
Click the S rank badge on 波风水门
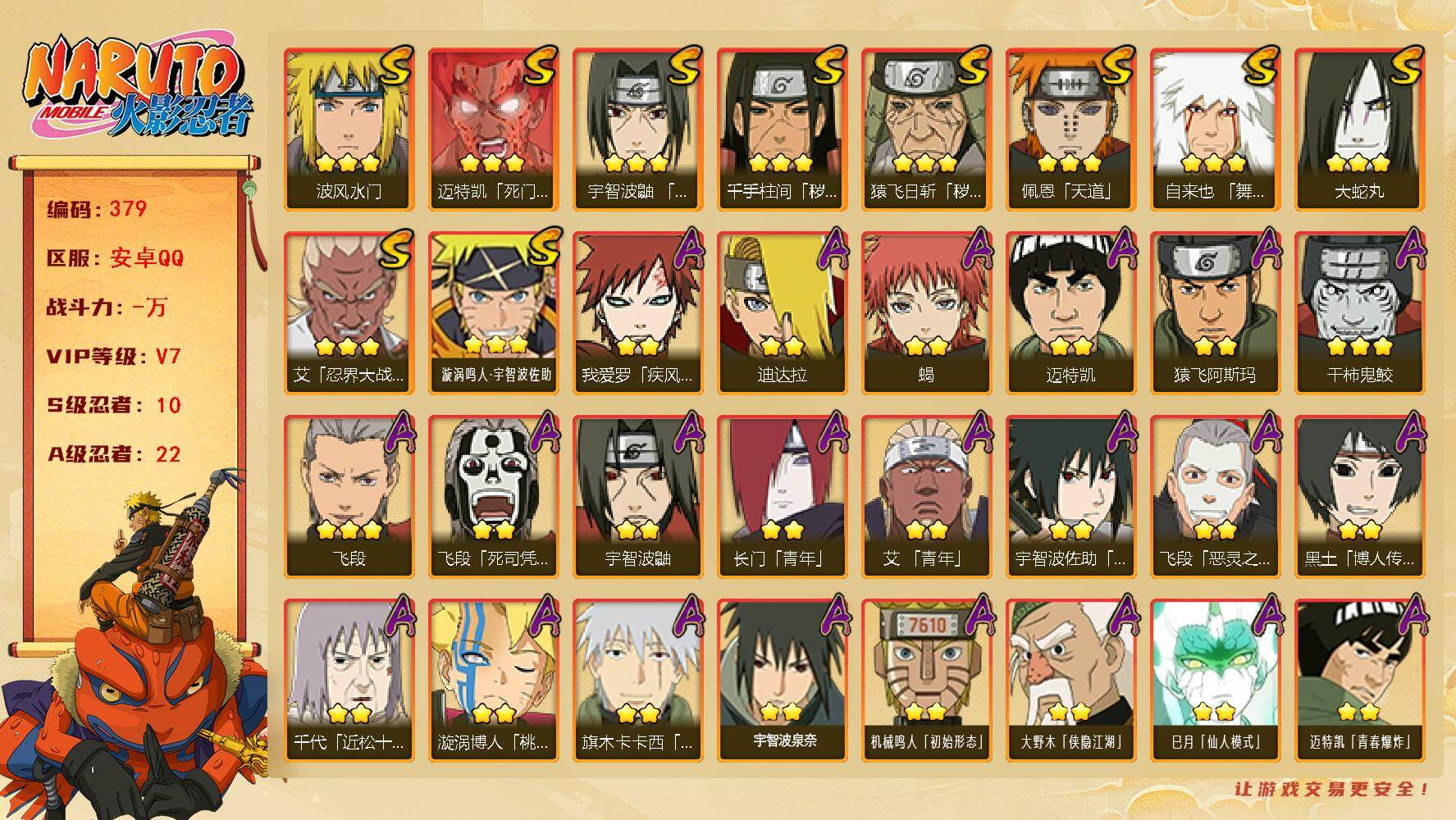tap(395, 67)
